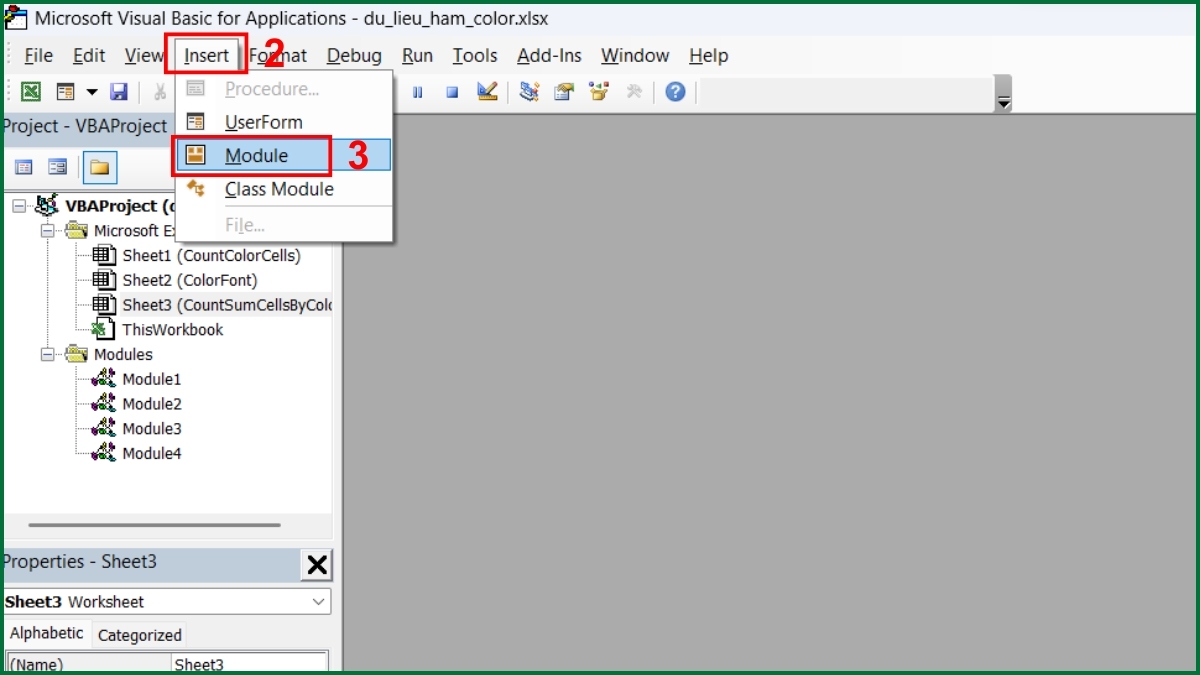Screen dimensions: 1200x675
Task: Click the Save floppy disk icon
Action: tap(119, 92)
